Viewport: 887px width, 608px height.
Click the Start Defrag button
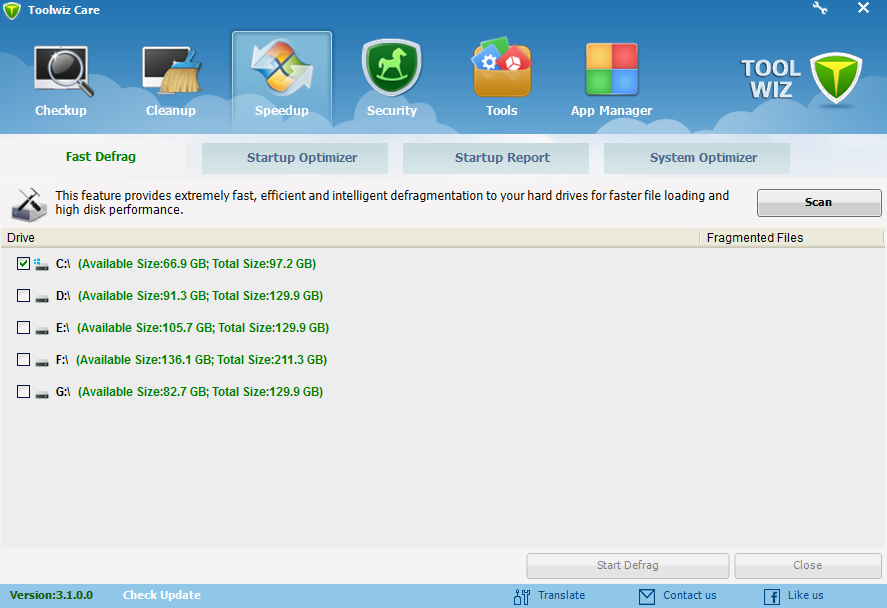click(x=627, y=566)
